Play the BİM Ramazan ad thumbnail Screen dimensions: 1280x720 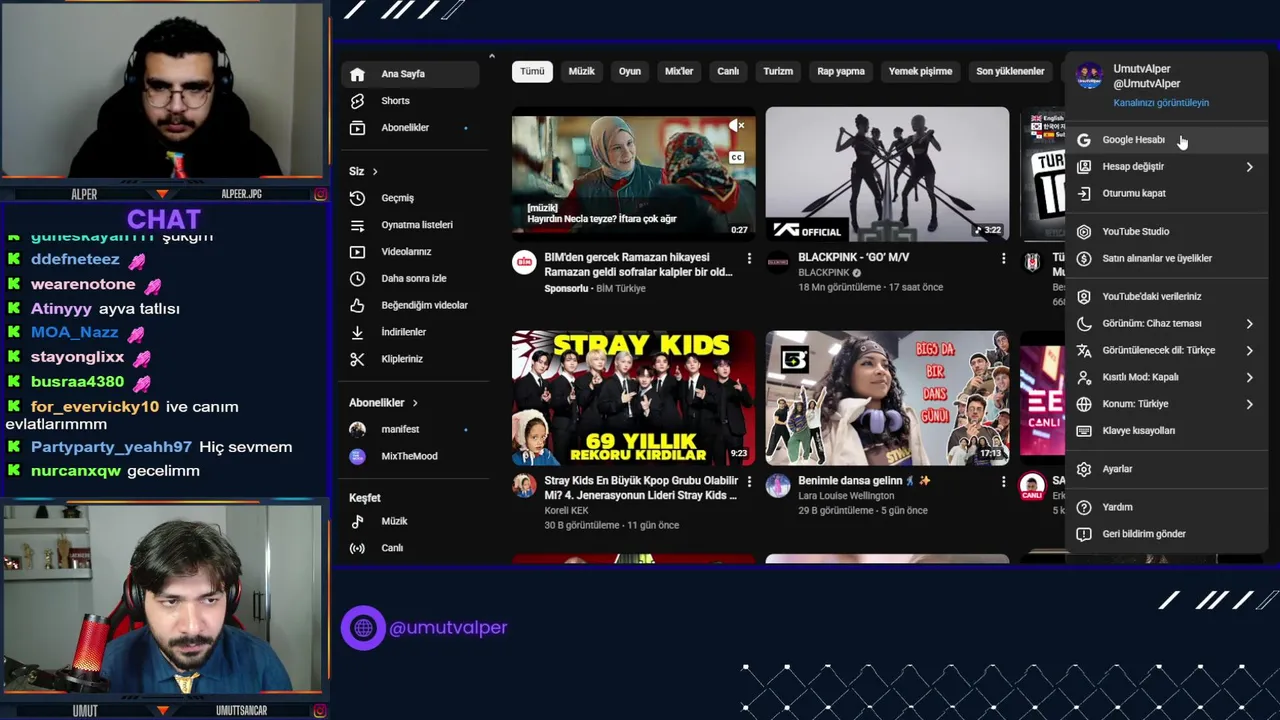(634, 175)
